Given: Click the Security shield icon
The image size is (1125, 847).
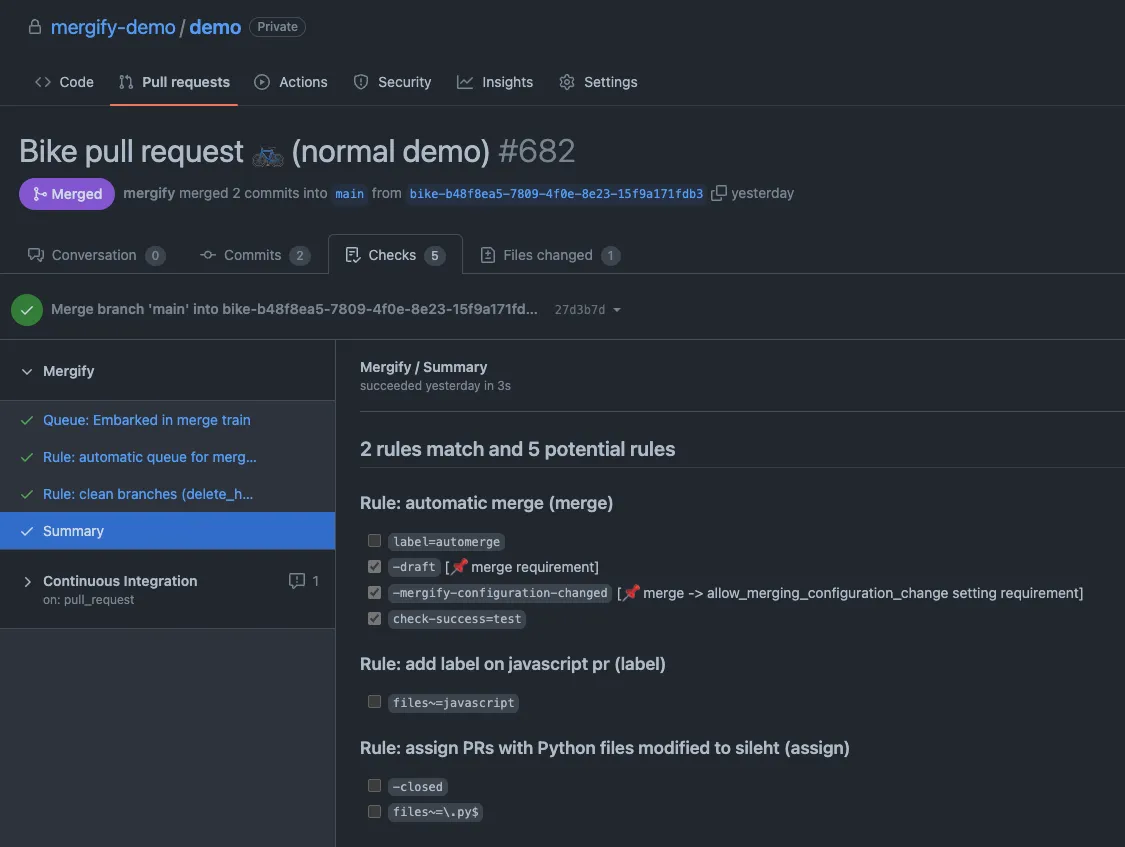Looking at the screenshot, I should pos(360,81).
